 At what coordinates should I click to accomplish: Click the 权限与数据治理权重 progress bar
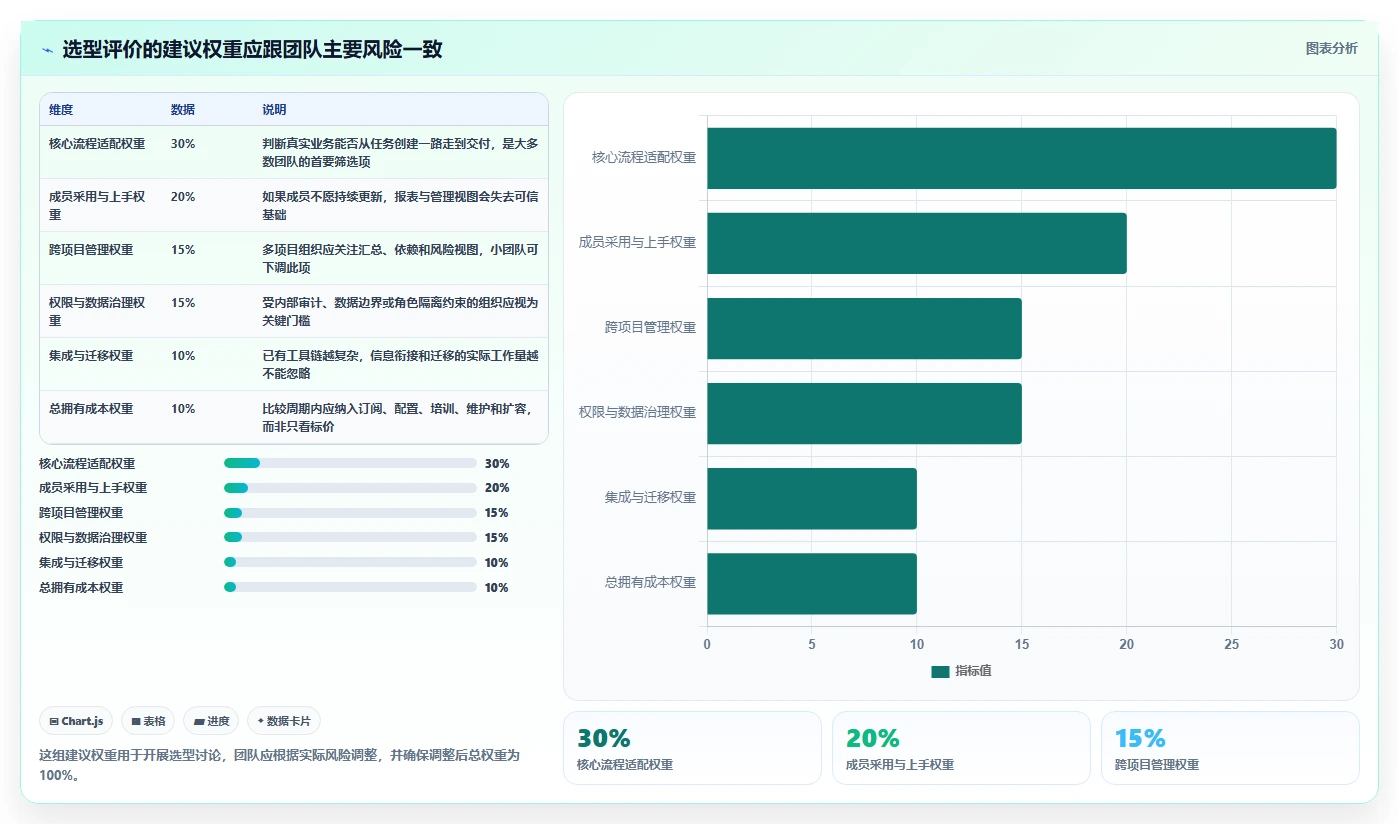[350, 538]
